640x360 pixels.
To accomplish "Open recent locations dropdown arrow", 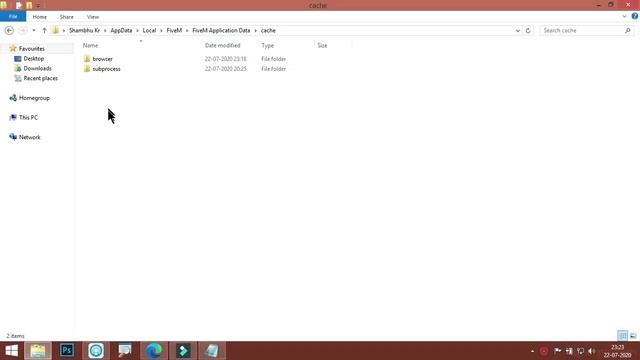I will click(x=34, y=31).
